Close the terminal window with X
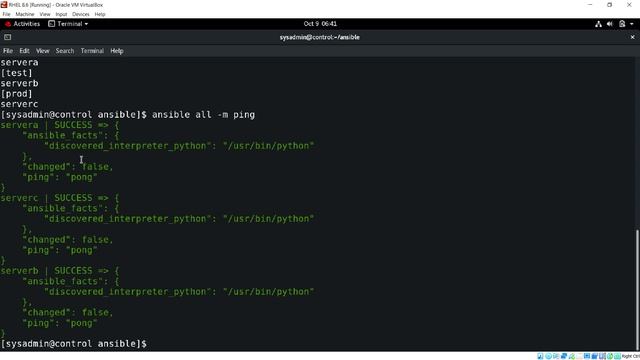Viewport: 640px width, 360px height. 632,37
